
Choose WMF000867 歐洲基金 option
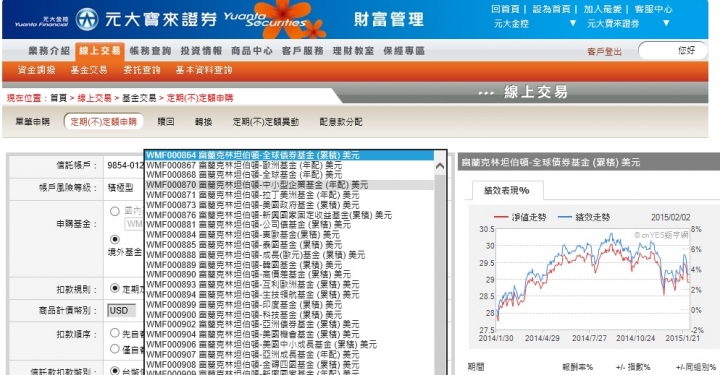click(289, 165)
